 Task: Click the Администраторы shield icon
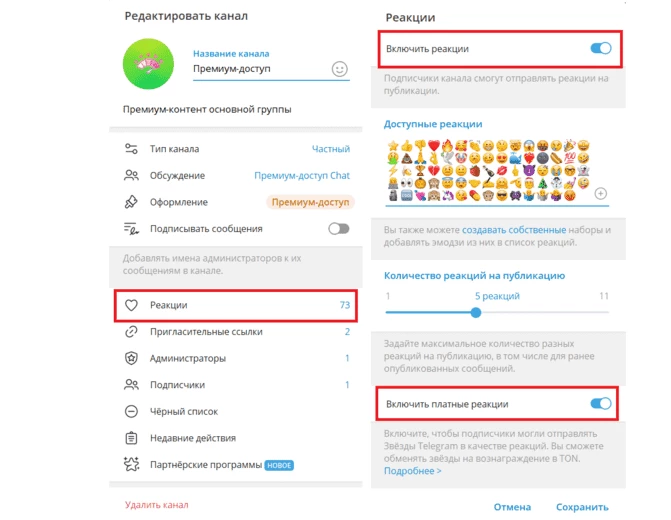(x=131, y=358)
